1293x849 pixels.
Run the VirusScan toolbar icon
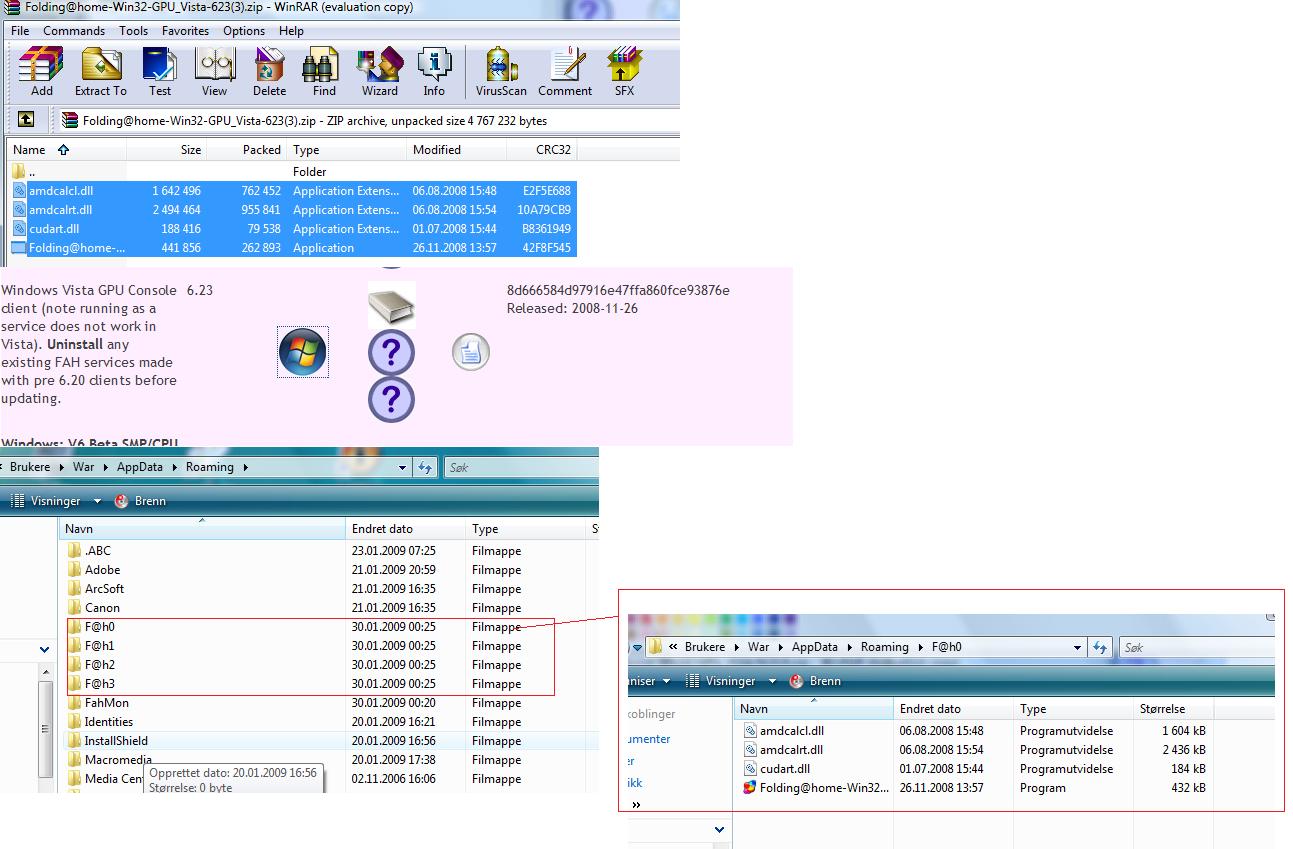pyautogui.click(x=501, y=71)
